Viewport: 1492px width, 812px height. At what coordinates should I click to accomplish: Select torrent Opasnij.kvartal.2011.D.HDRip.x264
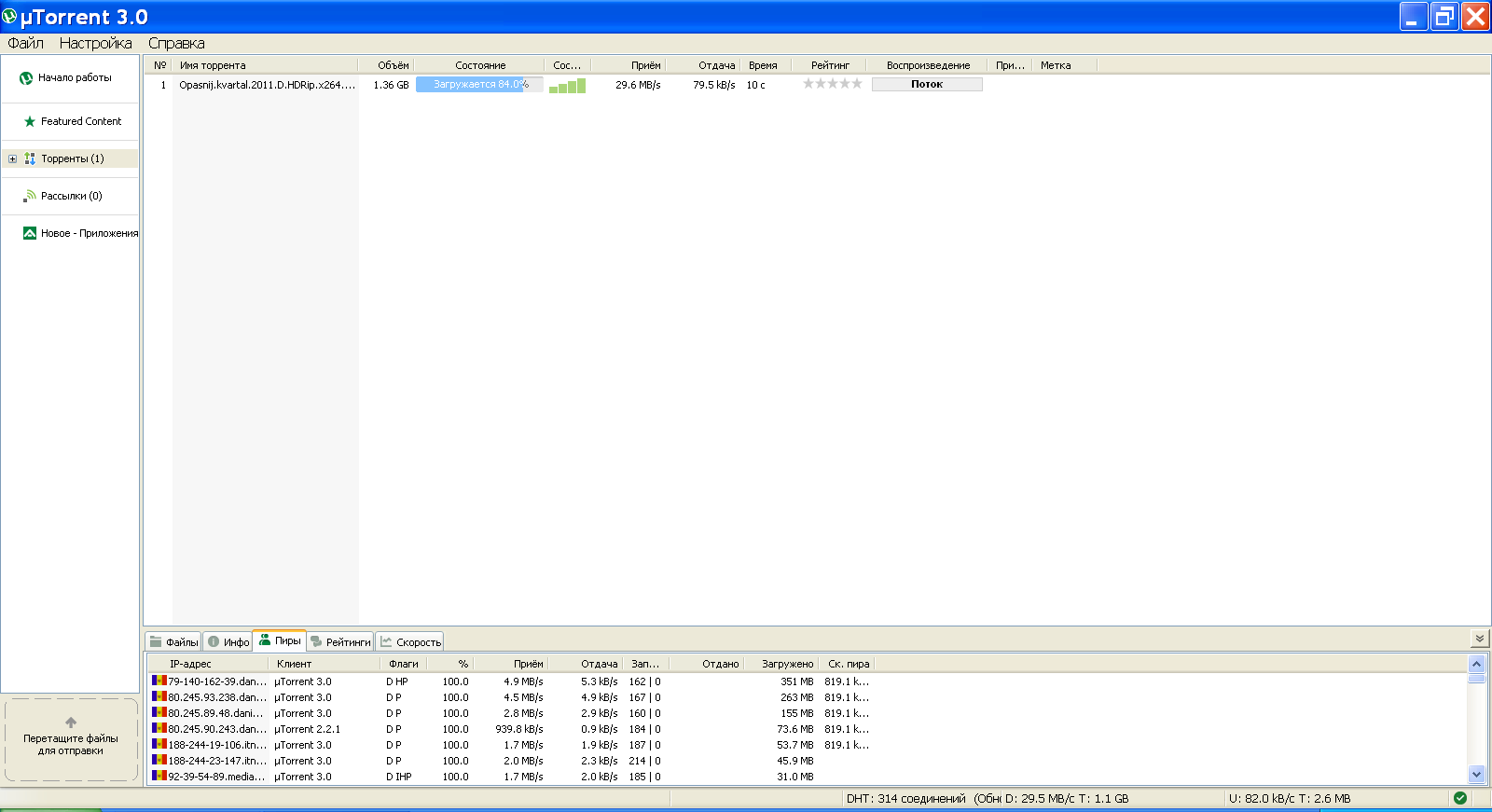click(267, 85)
